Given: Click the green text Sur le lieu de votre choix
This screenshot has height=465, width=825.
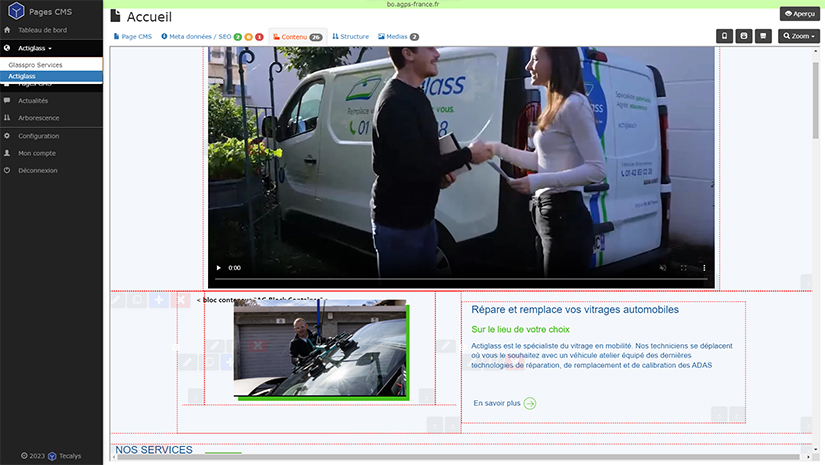Looking at the screenshot, I should point(520,329).
